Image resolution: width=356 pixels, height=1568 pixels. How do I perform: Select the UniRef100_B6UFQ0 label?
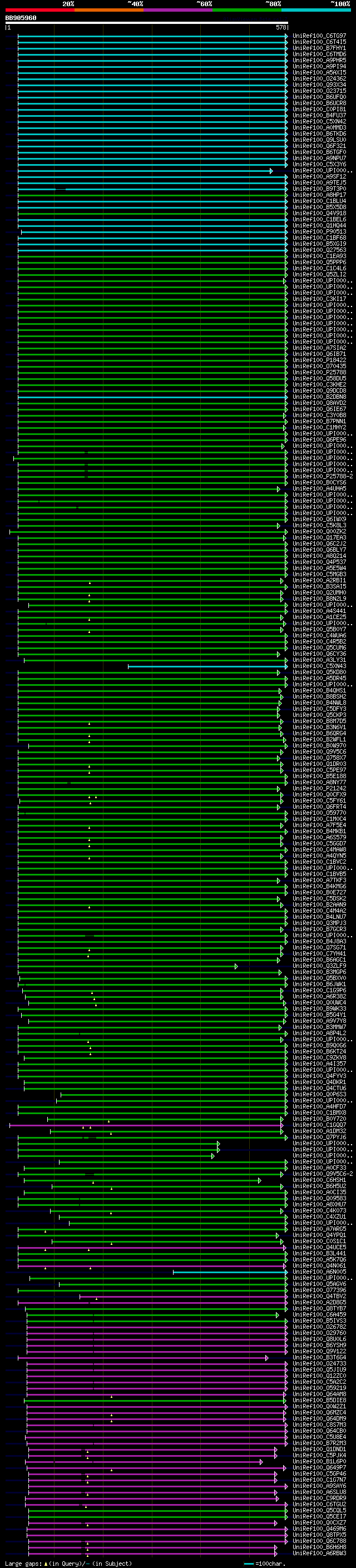tap(319, 97)
